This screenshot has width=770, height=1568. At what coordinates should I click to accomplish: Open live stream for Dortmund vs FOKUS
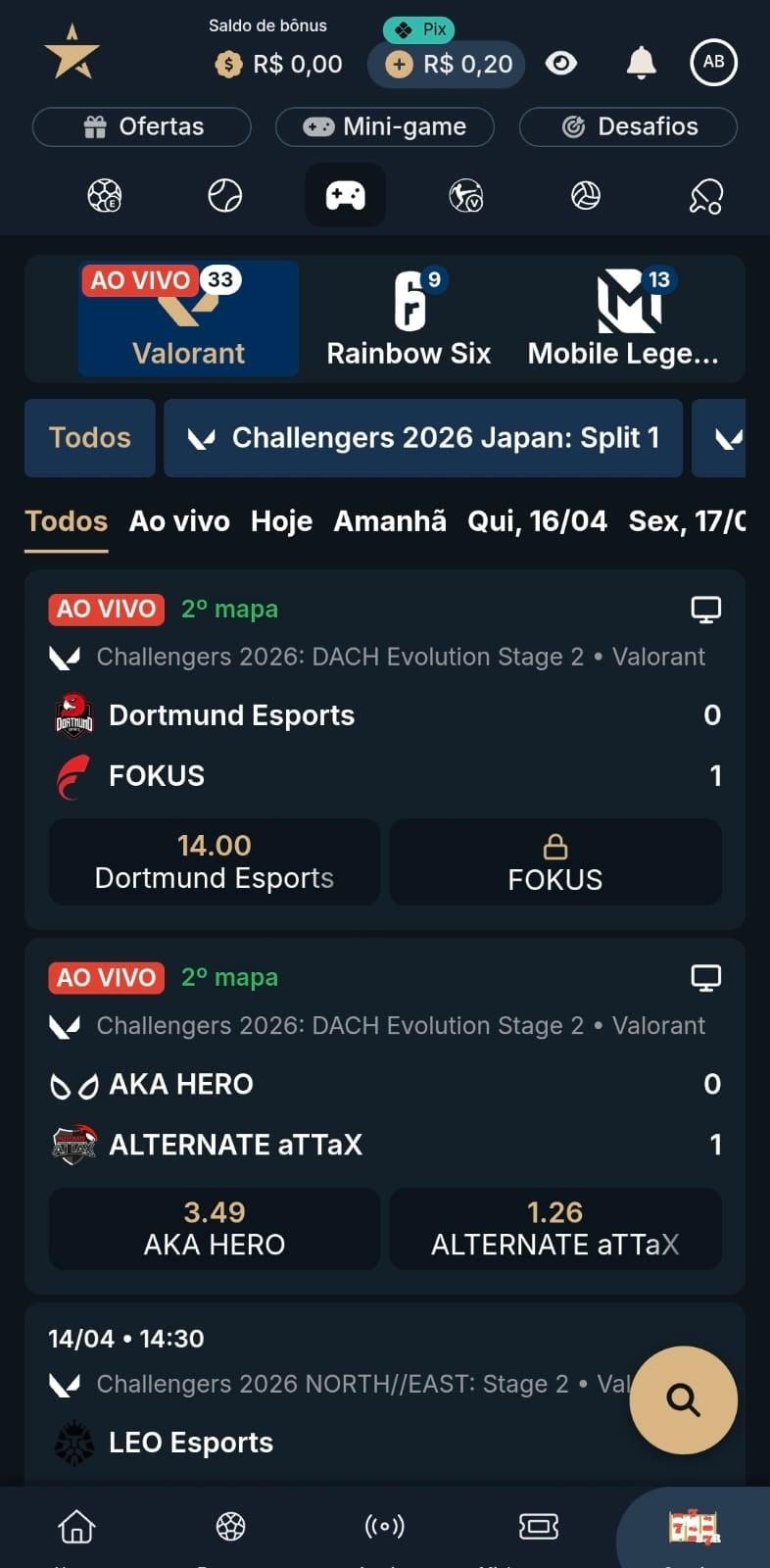pos(705,610)
